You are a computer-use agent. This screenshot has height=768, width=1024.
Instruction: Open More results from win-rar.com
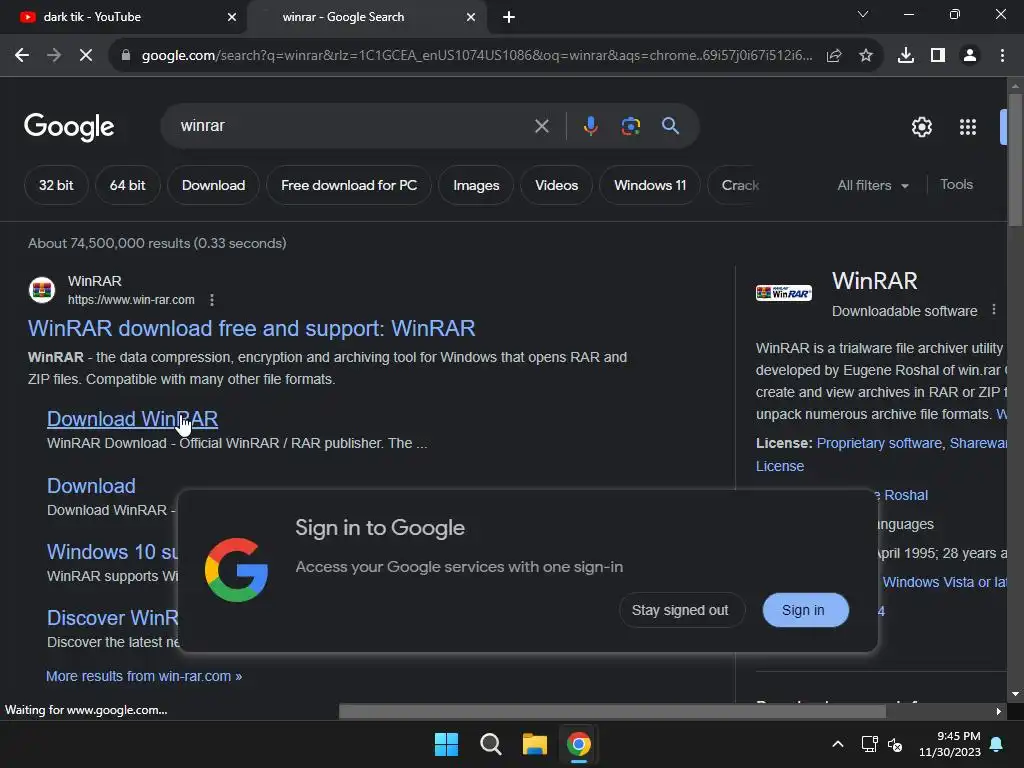coord(144,676)
